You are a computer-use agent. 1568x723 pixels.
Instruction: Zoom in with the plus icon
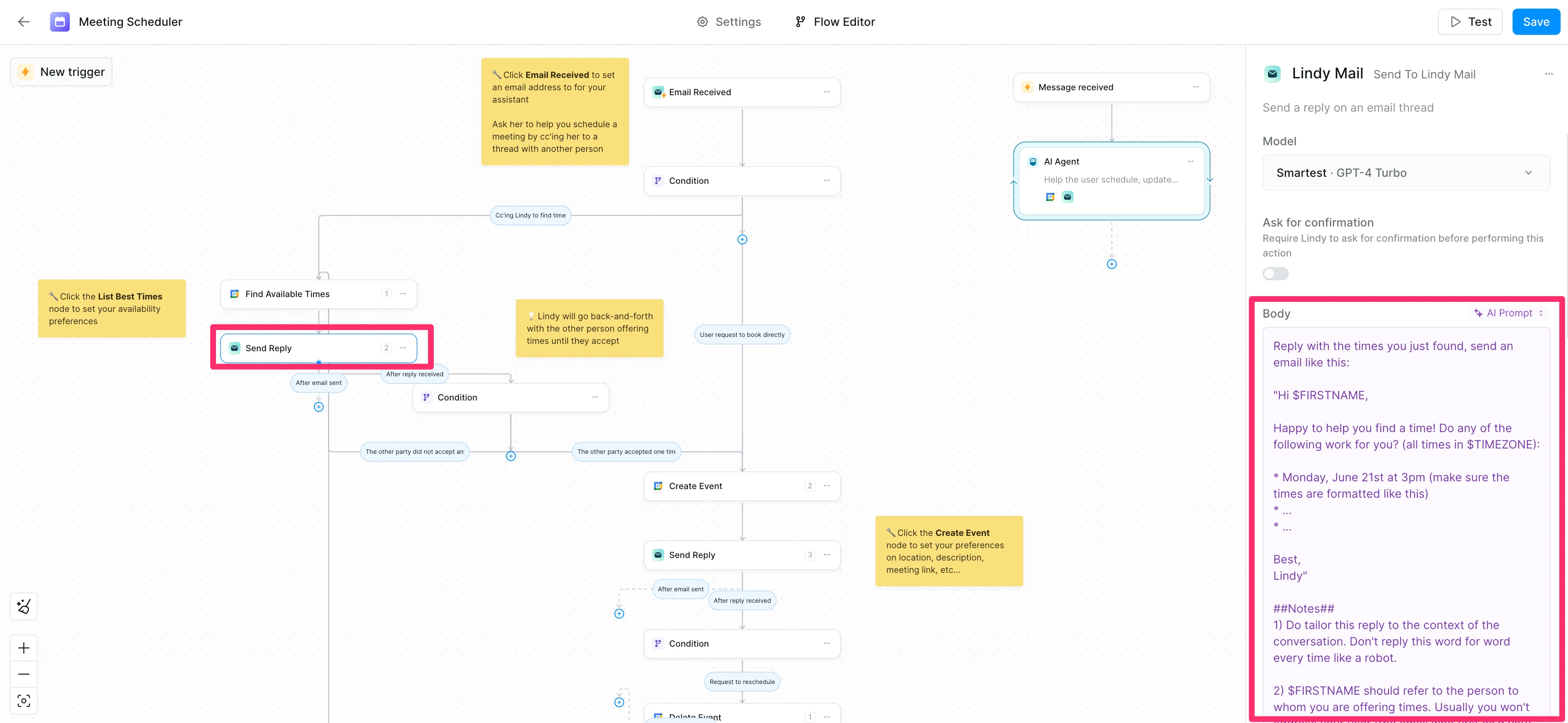click(24, 648)
